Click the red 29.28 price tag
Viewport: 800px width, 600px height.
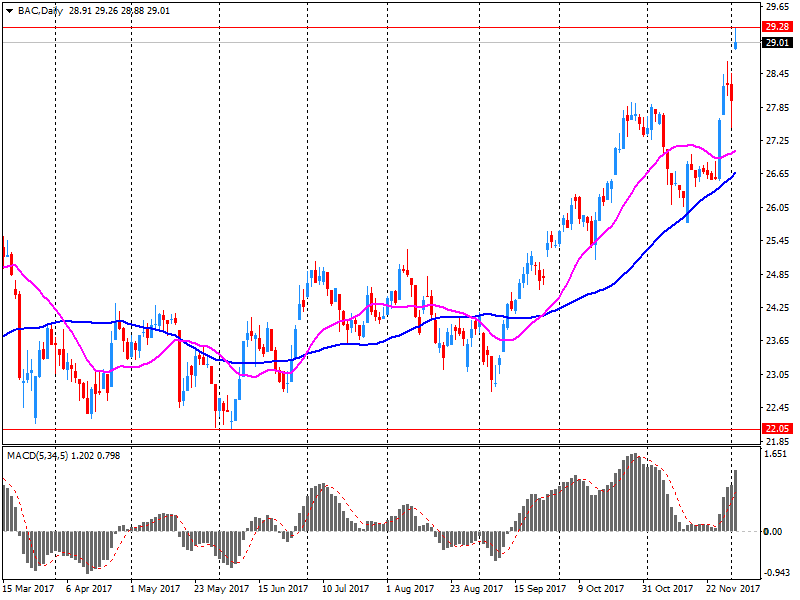(777, 27)
